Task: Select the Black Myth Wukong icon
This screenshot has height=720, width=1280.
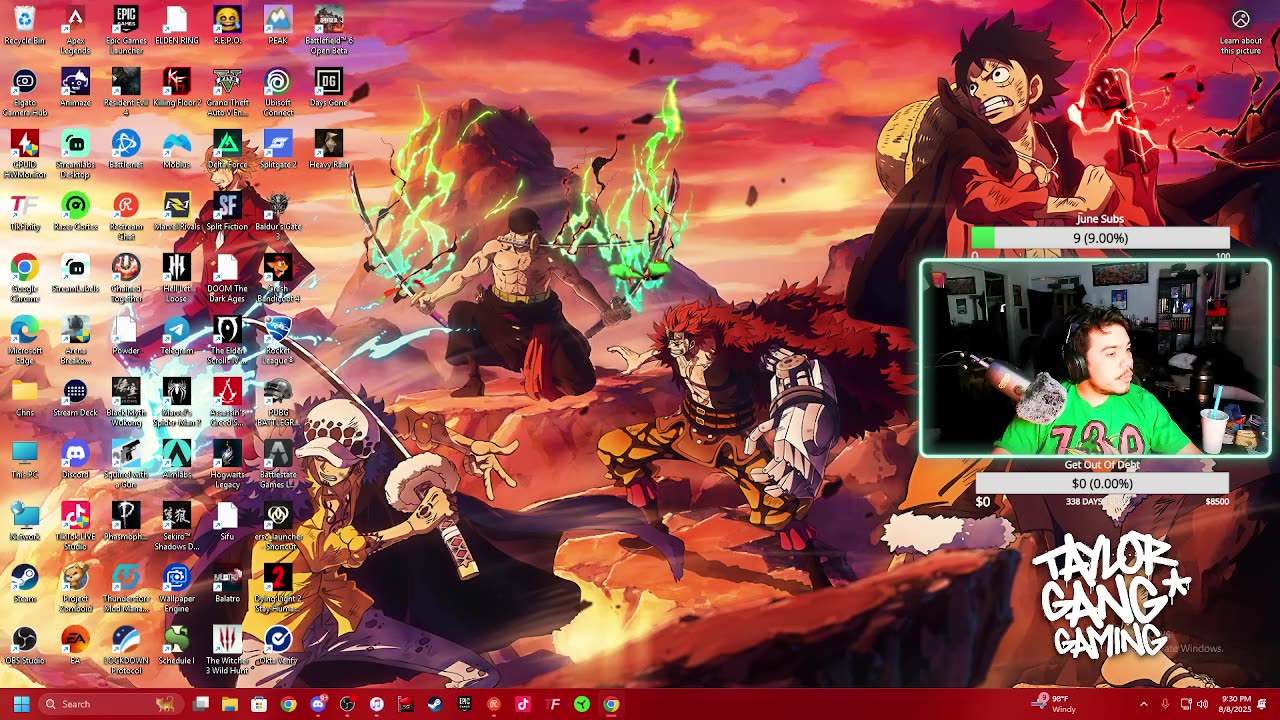Action: point(126,402)
